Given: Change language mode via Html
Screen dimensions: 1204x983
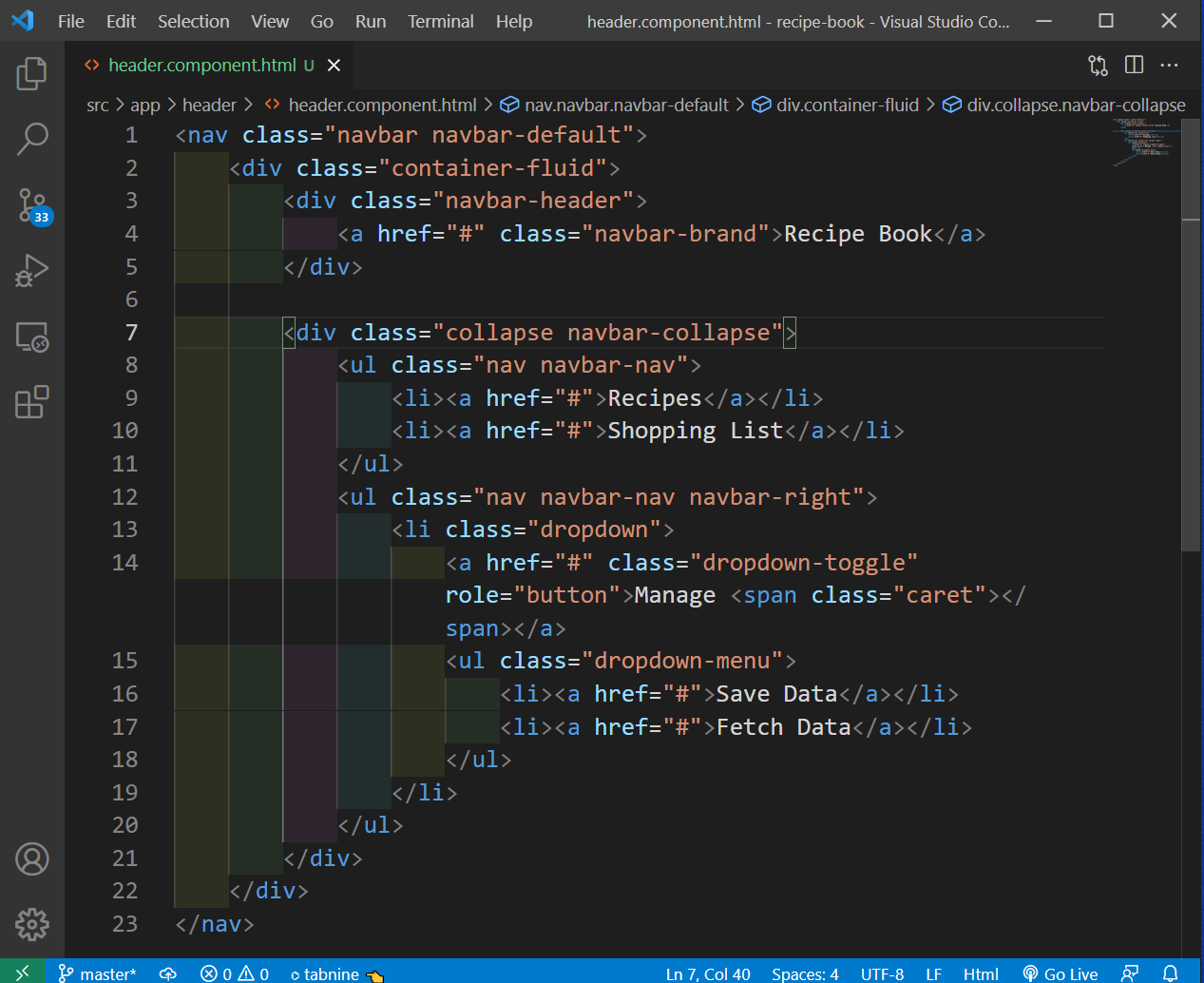Looking at the screenshot, I should (x=981, y=973).
